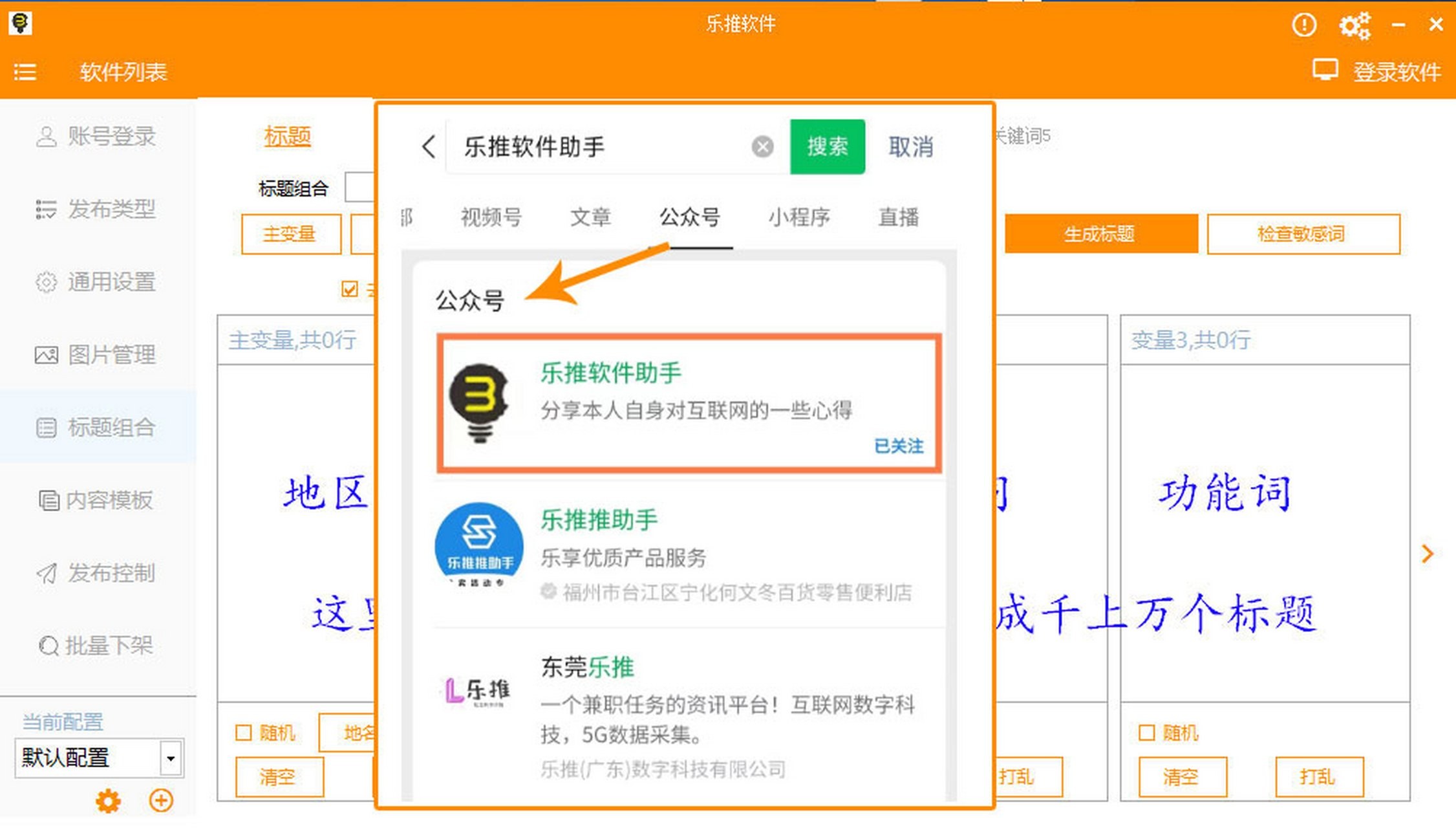Click the app logo in title bar

pos(20,23)
